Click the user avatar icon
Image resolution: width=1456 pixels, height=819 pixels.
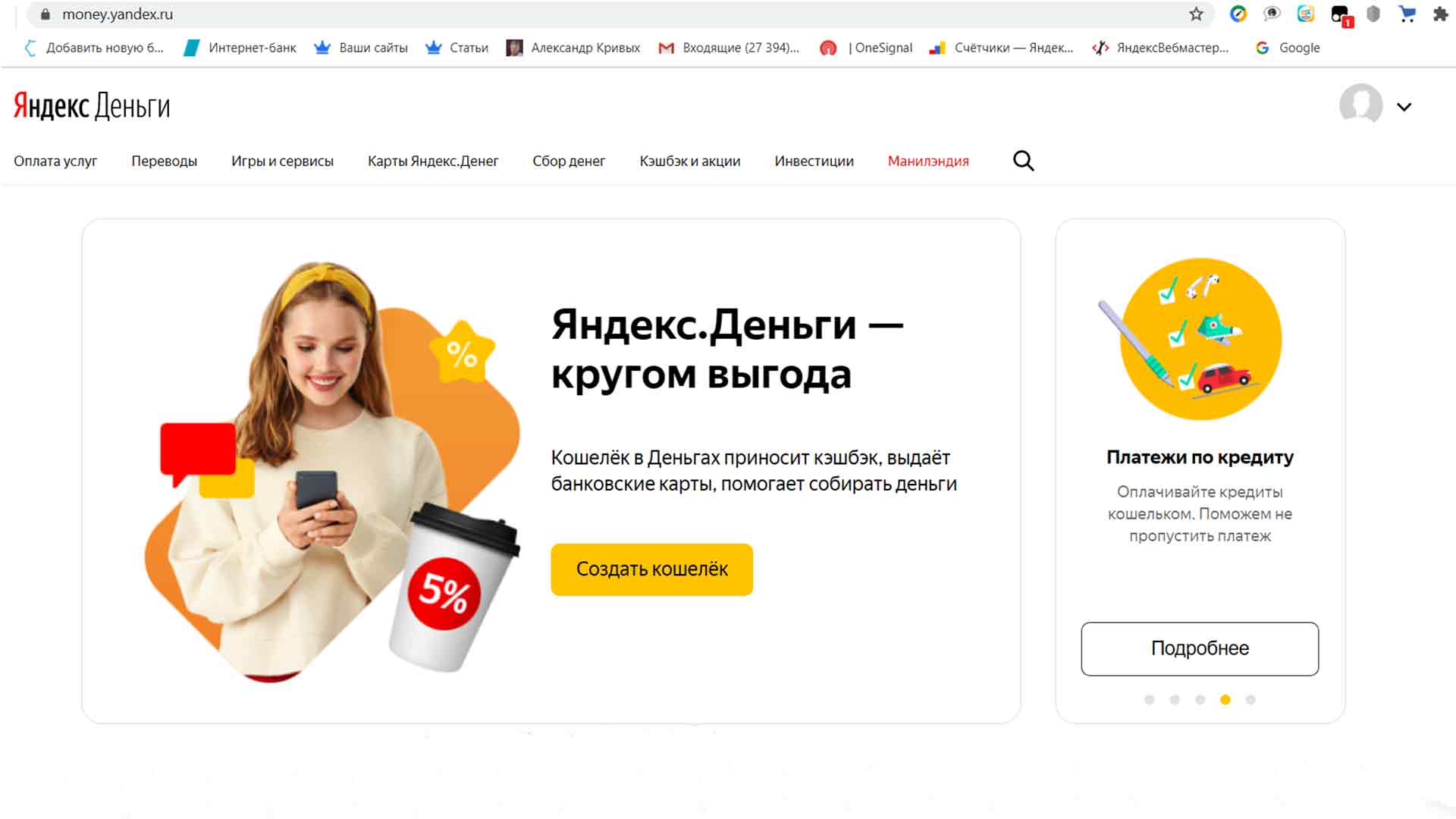coord(1360,105)
